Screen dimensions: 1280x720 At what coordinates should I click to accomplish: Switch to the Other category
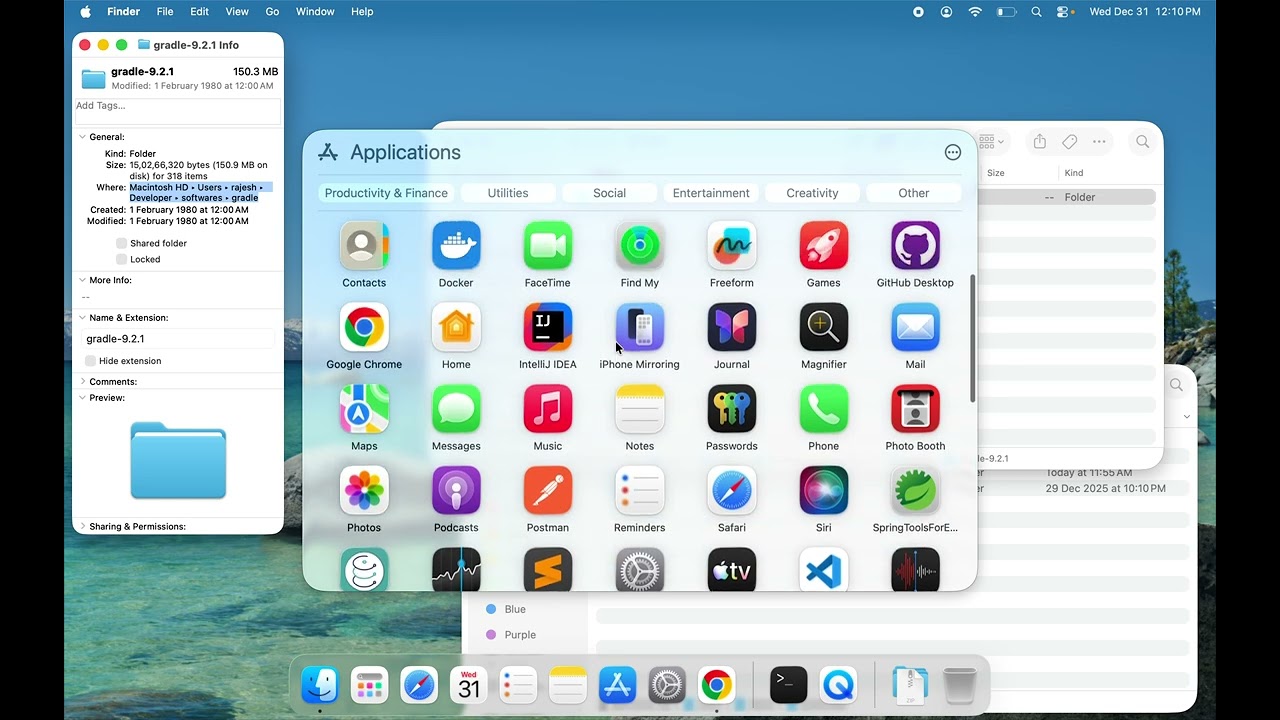point(914,193)
